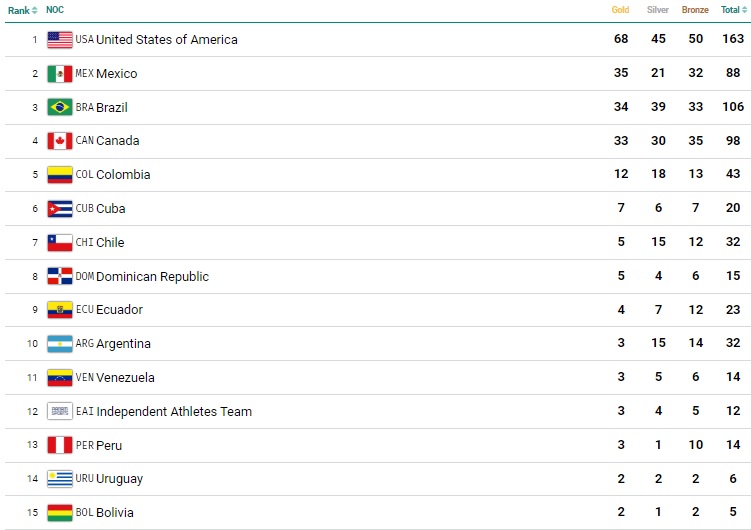The width and height of the screenshot is (751, 530).
Task: Click the Cuba flag icon
Action: pyautogui.click(x=60, y=209)
